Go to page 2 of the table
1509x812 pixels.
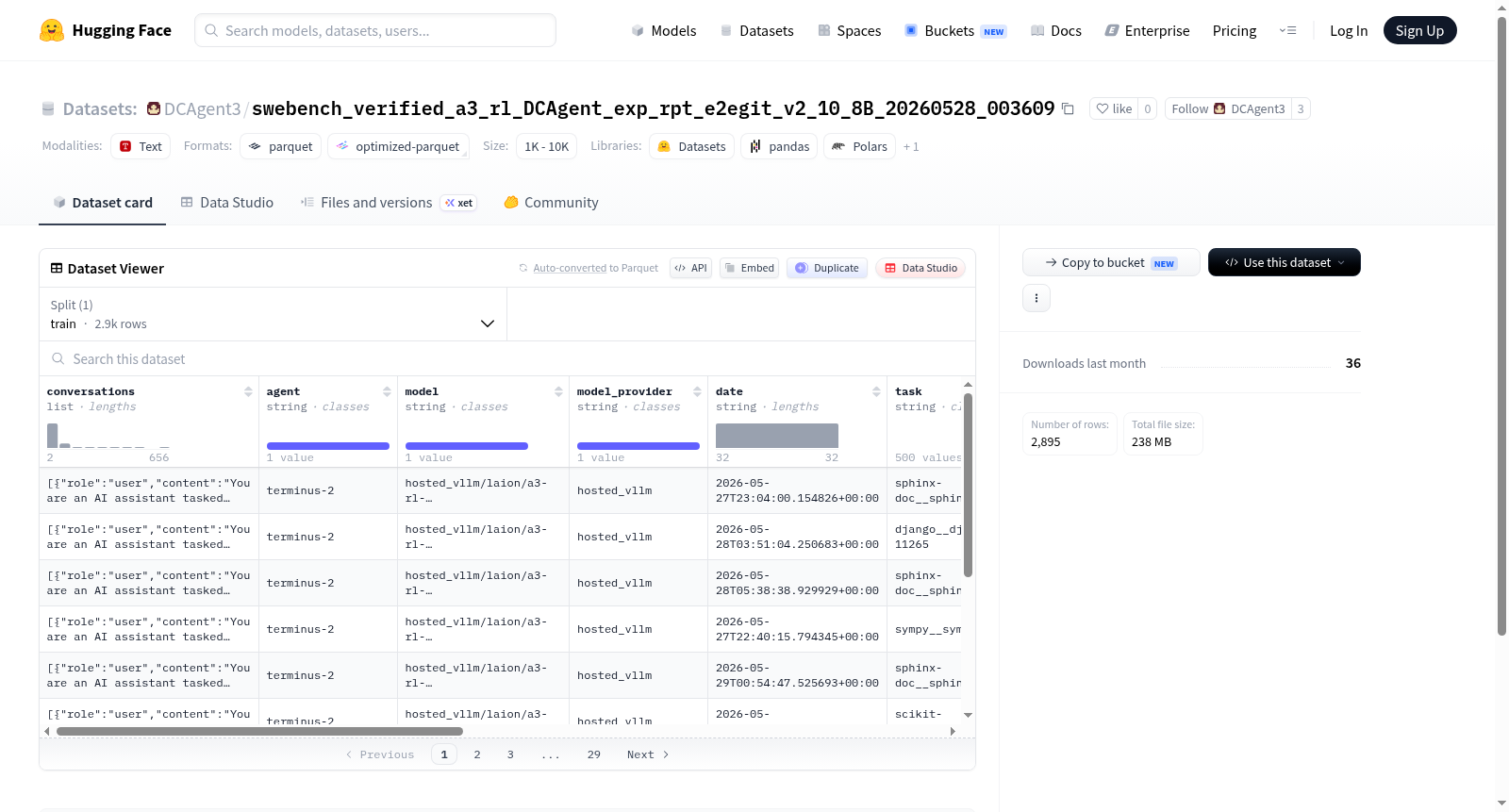[x=477, y=754]
